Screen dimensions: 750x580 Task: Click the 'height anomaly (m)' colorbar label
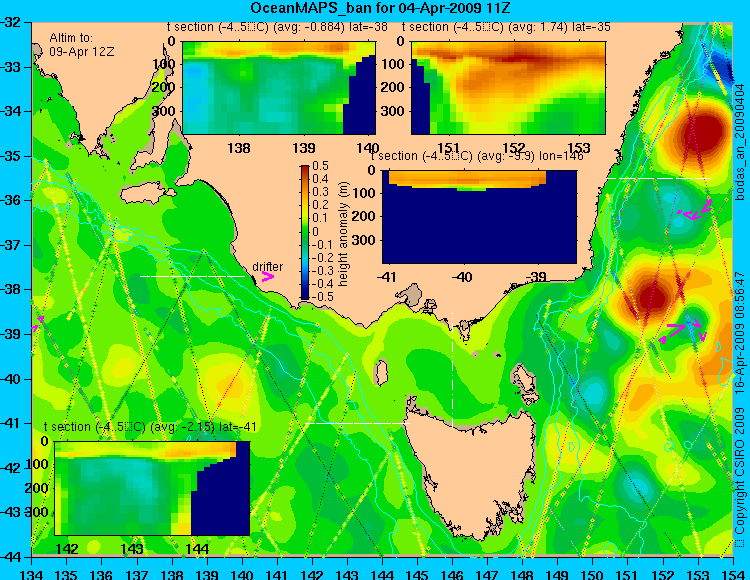click(x=343, y=235)
